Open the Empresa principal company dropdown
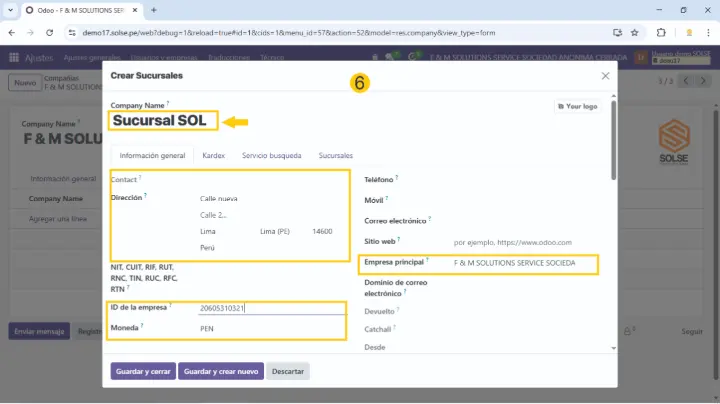 tap(522, 263)
